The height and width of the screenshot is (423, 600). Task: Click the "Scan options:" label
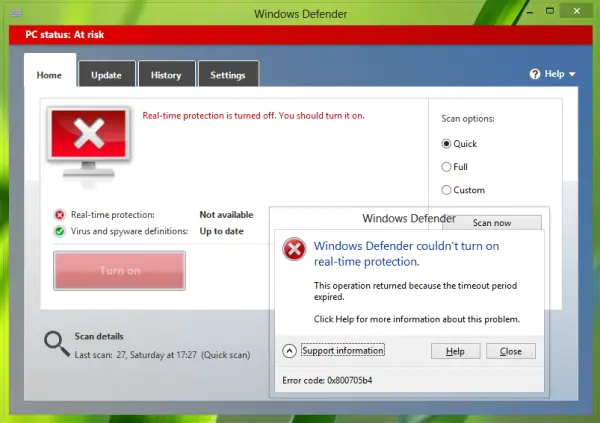point(468,119)
